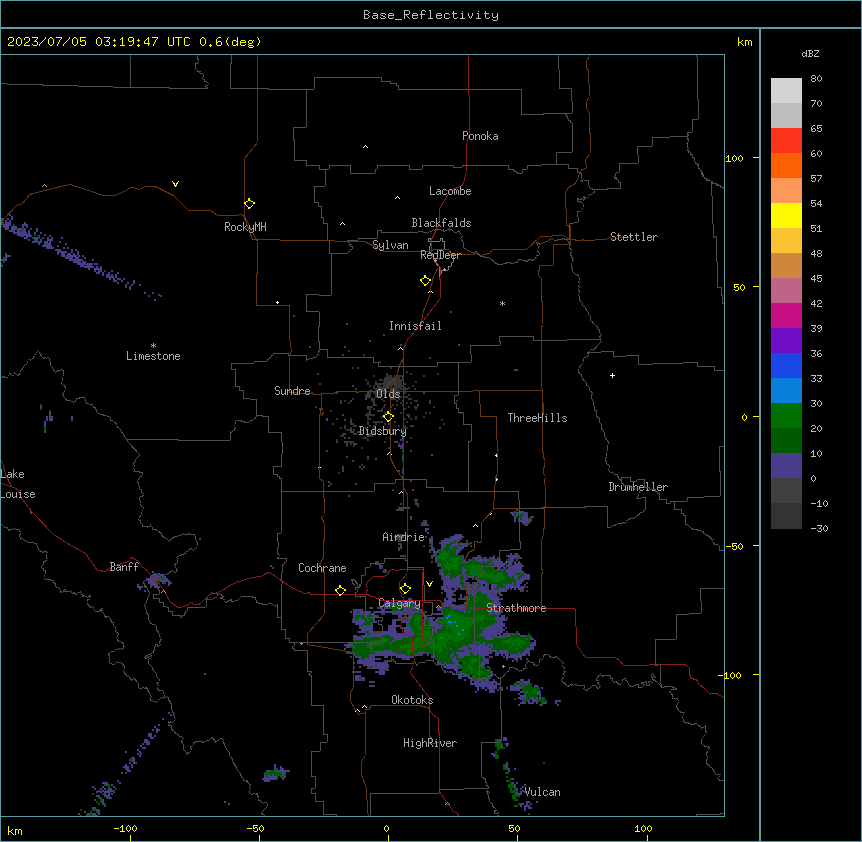Click the slate purple 0-10 dBZ swatch
The width and height of the screenshot is (862, 842).
(786, 466)
